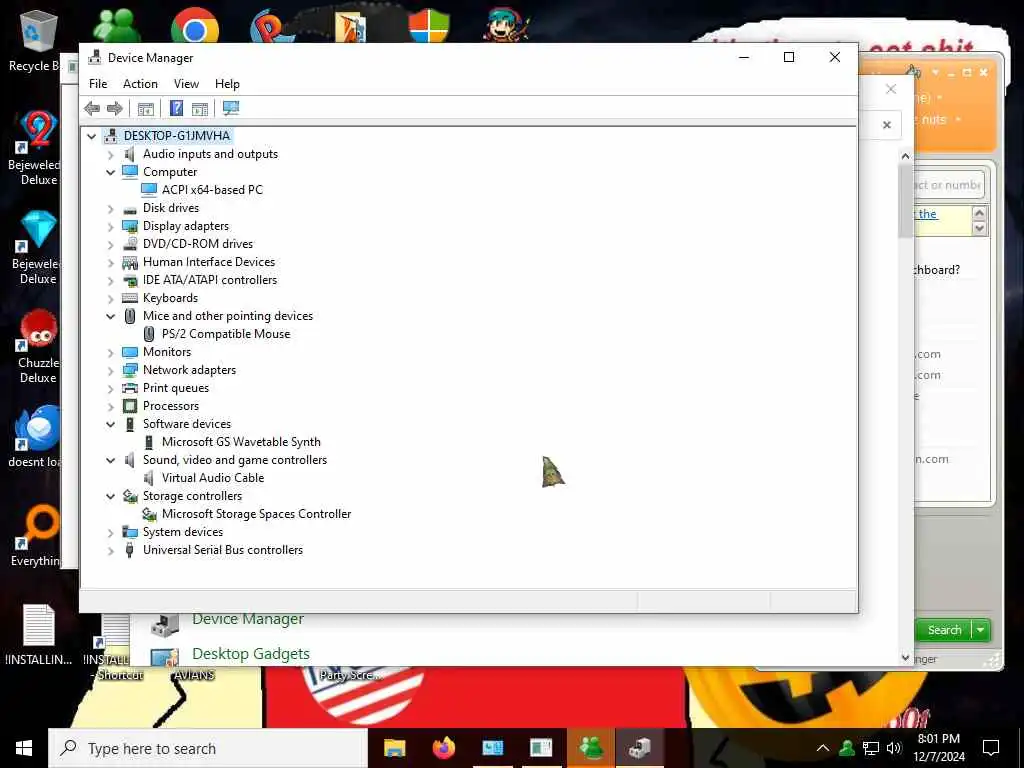Click the Forward arrow toolbar icon
1024x768 pixels.
[115, 108]
